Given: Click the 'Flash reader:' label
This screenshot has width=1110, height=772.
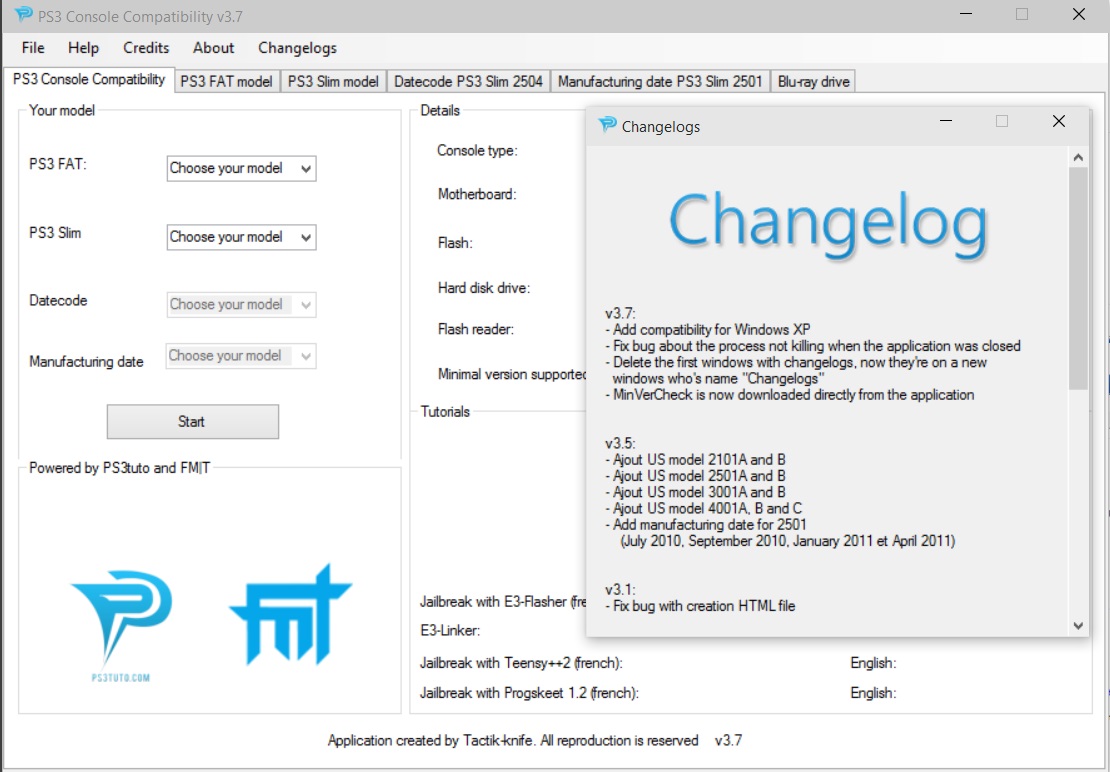Looking at the screenshot, I should (476, 330).
